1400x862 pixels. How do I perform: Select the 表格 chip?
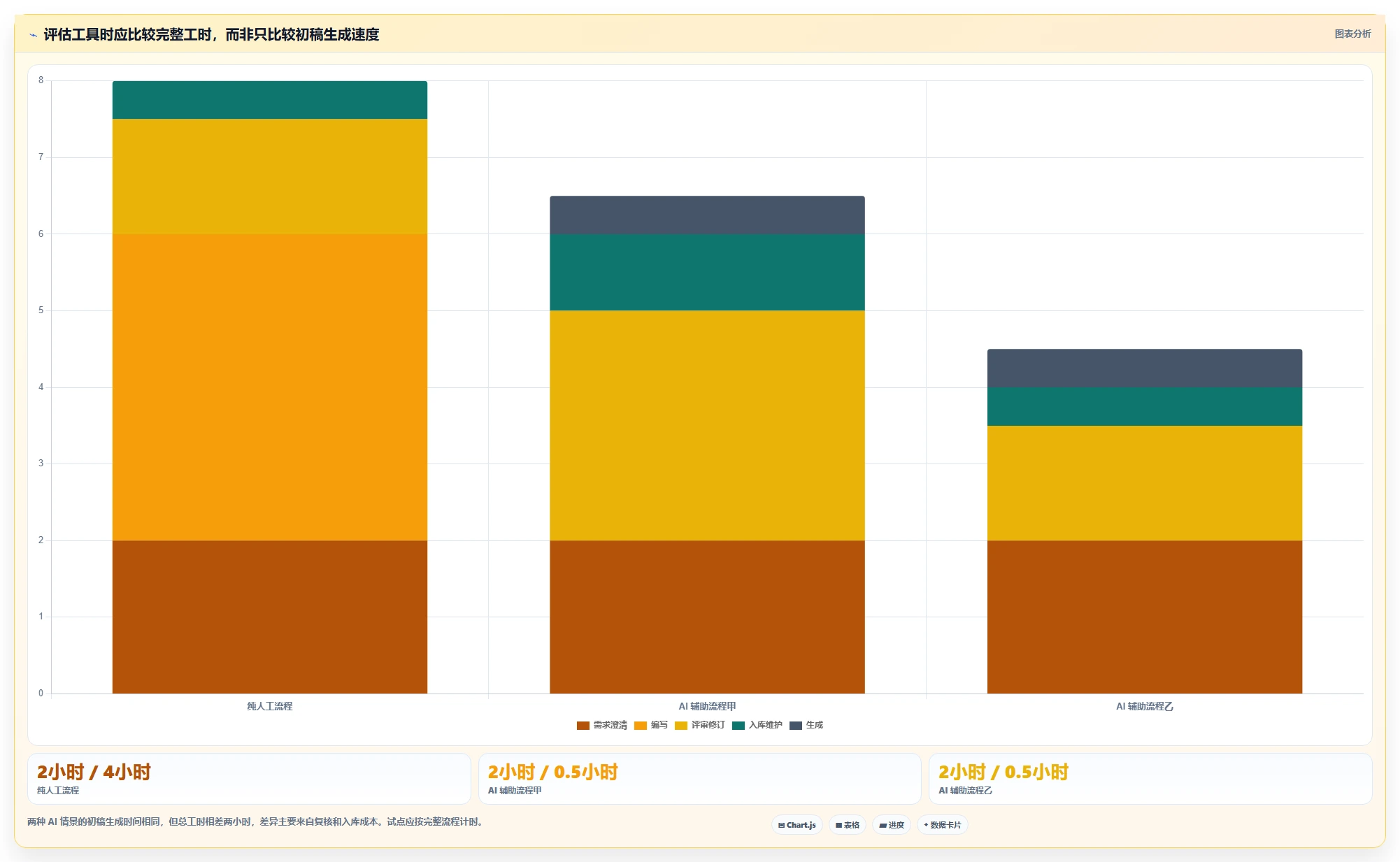click(848, 825)
